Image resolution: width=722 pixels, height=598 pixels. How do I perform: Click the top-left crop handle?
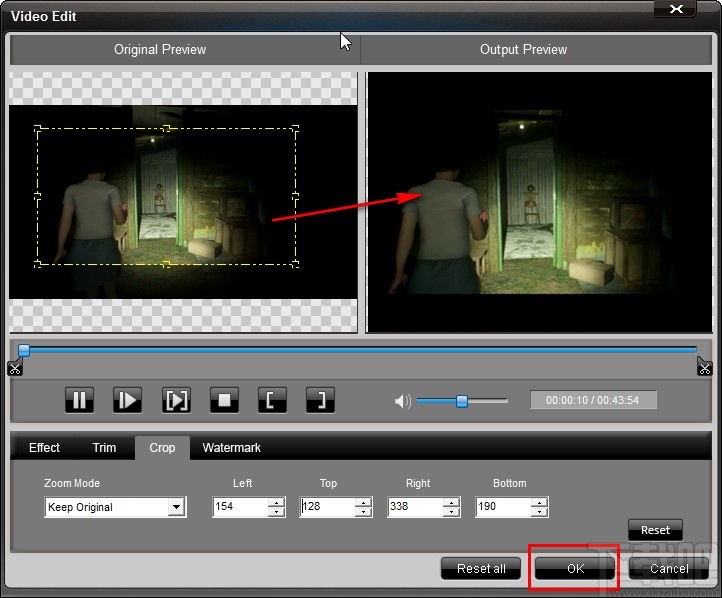click(37, 128)
